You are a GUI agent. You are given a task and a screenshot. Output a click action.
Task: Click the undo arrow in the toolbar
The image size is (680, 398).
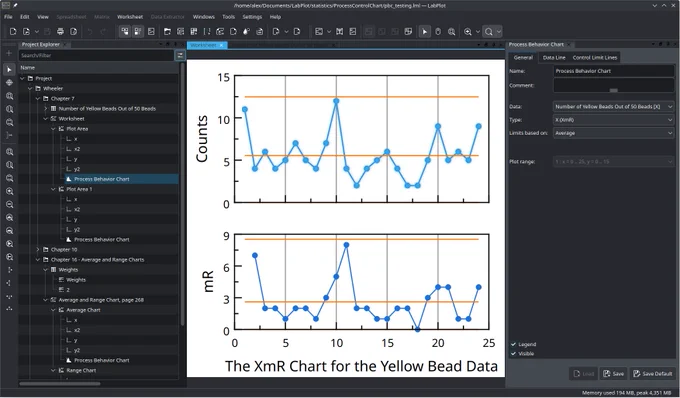pos(90,32)
